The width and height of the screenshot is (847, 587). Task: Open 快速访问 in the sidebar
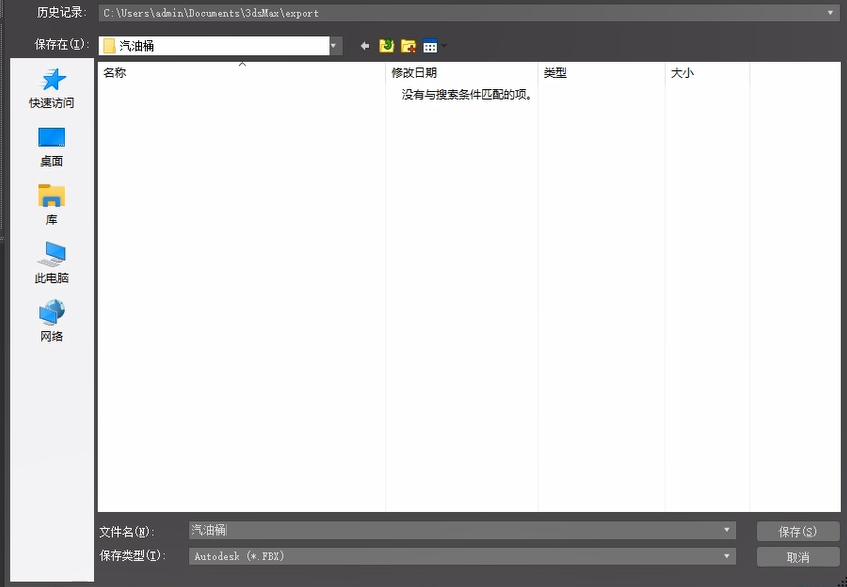click(x=52, y=88)
